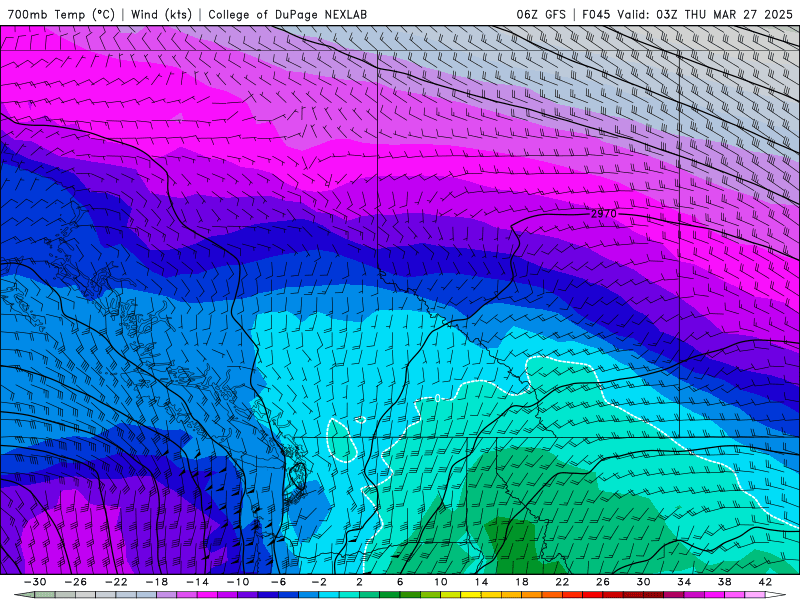Select the "College of DuPage NEXLAB" credit text
The width and height of the screenshot is (800, 600).
coord(287,14)
